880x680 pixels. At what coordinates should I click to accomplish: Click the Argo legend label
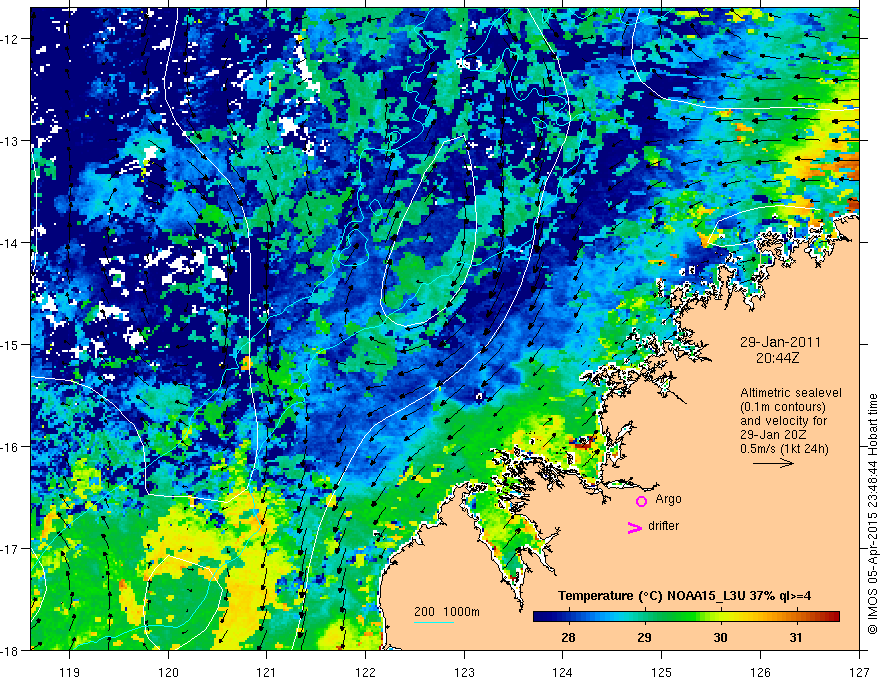tap(668, 499)
